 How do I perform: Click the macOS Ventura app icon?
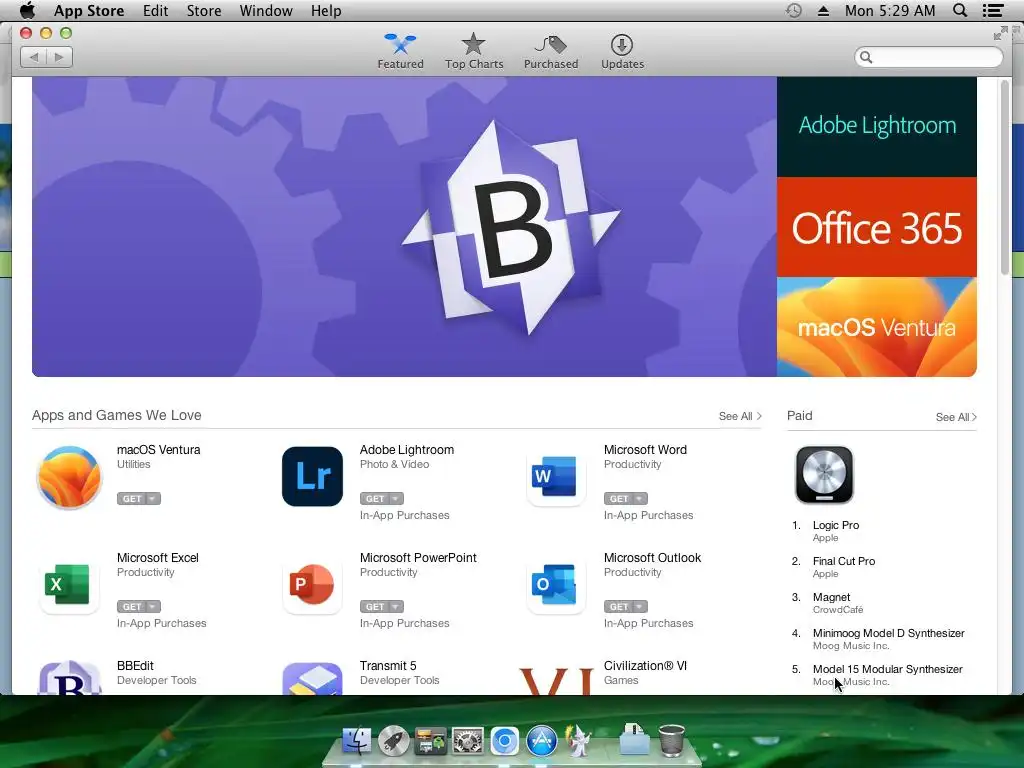(69, 477)
